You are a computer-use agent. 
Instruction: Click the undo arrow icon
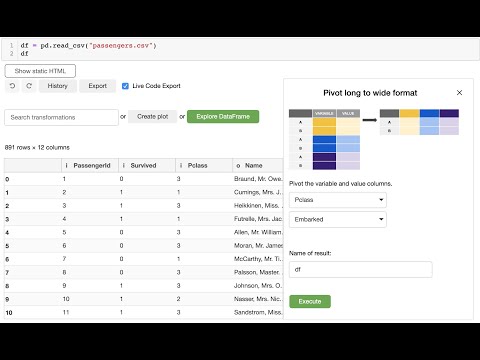[x=12, y=86]
